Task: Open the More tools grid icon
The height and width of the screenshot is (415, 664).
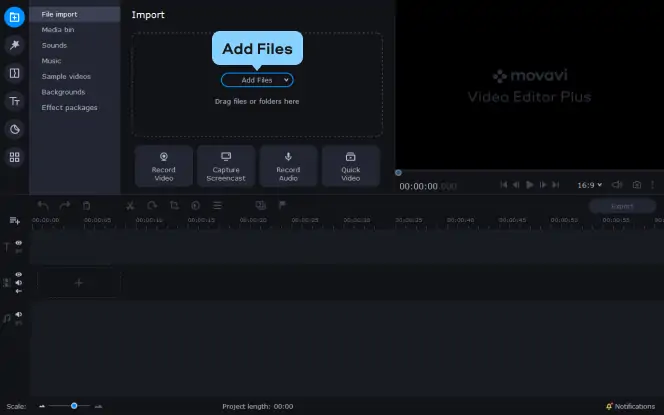Action: point(14,157)
